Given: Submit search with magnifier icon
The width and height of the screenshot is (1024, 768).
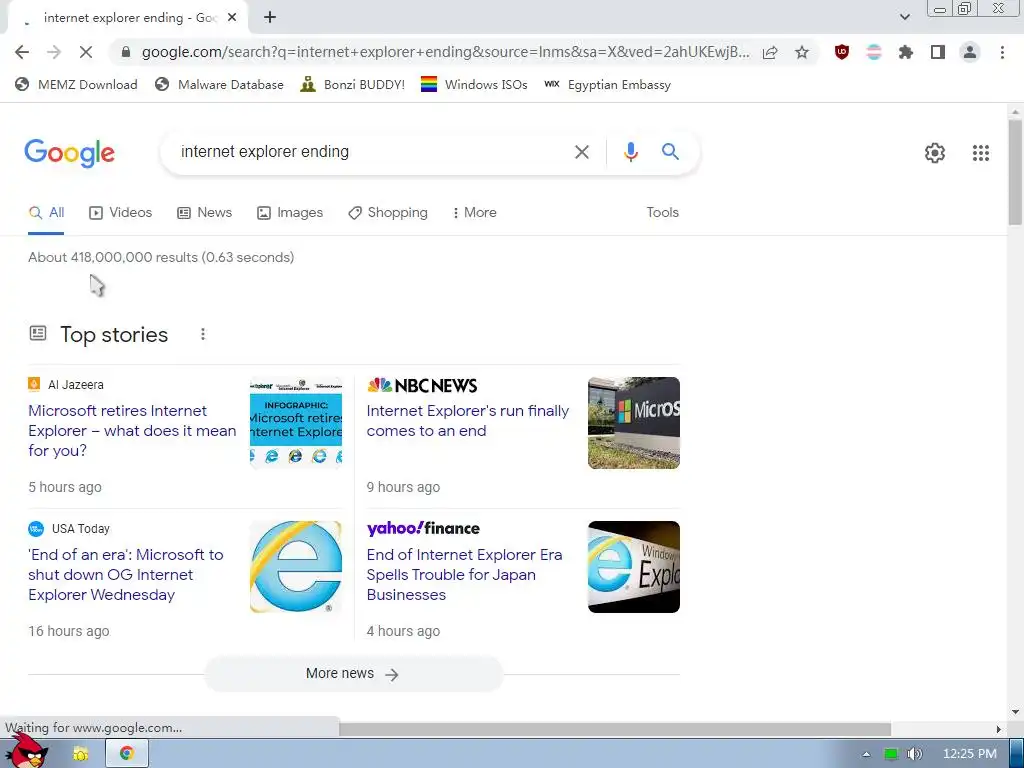Looking at the screenshot, I should (x=670, y=152).
